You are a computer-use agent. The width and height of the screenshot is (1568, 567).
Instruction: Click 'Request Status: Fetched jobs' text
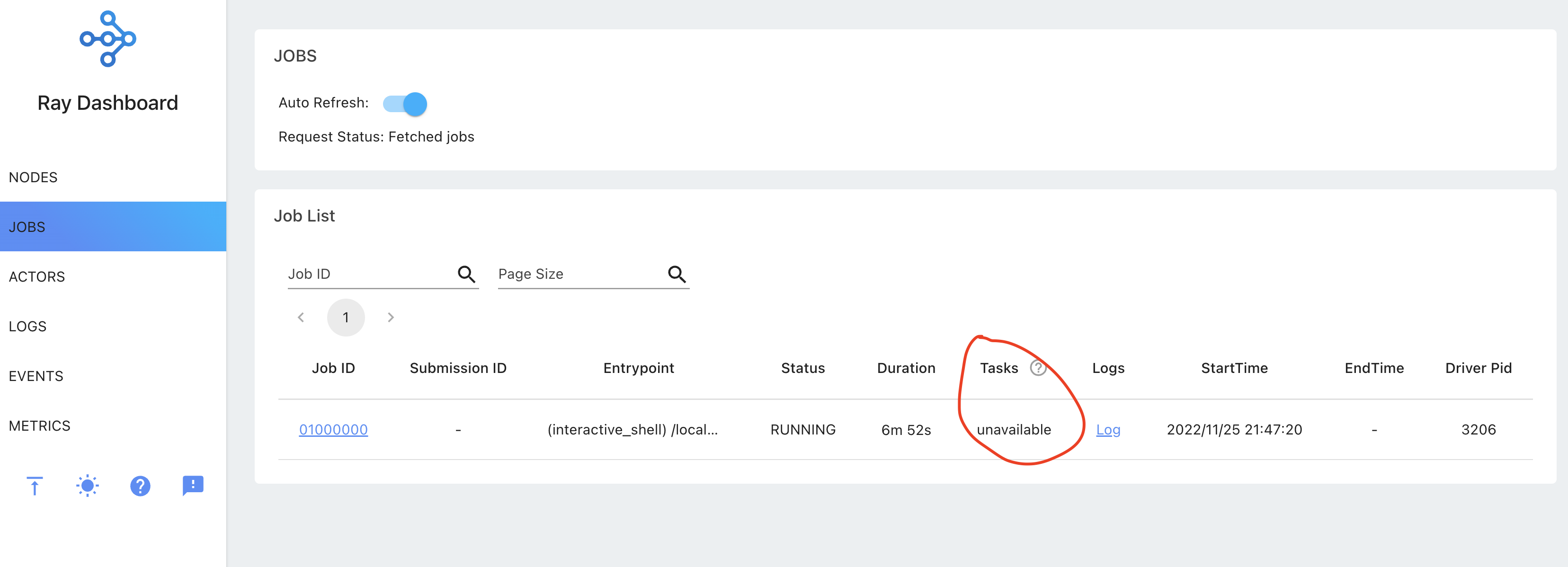(x=376, y=137)
